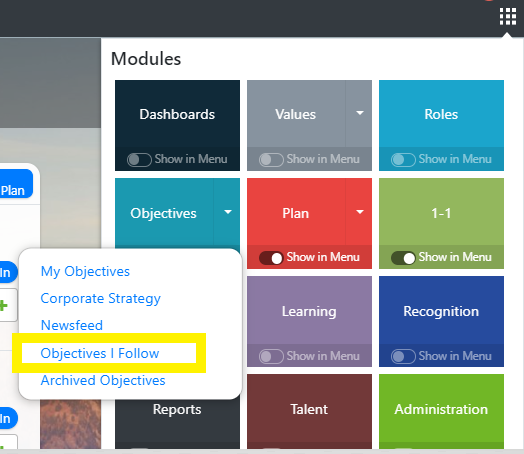Expand the Plan module dropdown arrow
This screenshot has width=524, height=454.
[x=360, y=212]
